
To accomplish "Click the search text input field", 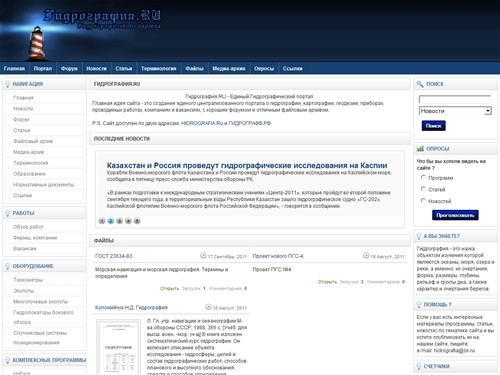I will coord(455,99).
